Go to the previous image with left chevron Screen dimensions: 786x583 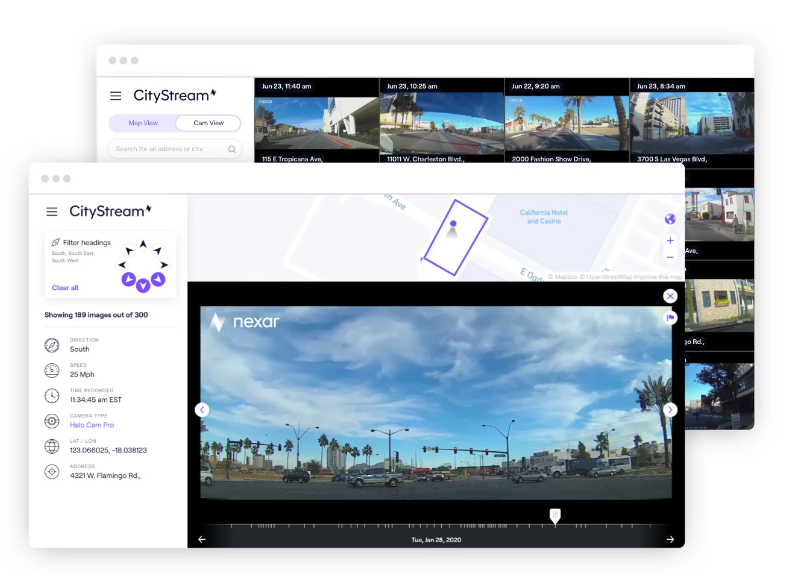(202, 410)
